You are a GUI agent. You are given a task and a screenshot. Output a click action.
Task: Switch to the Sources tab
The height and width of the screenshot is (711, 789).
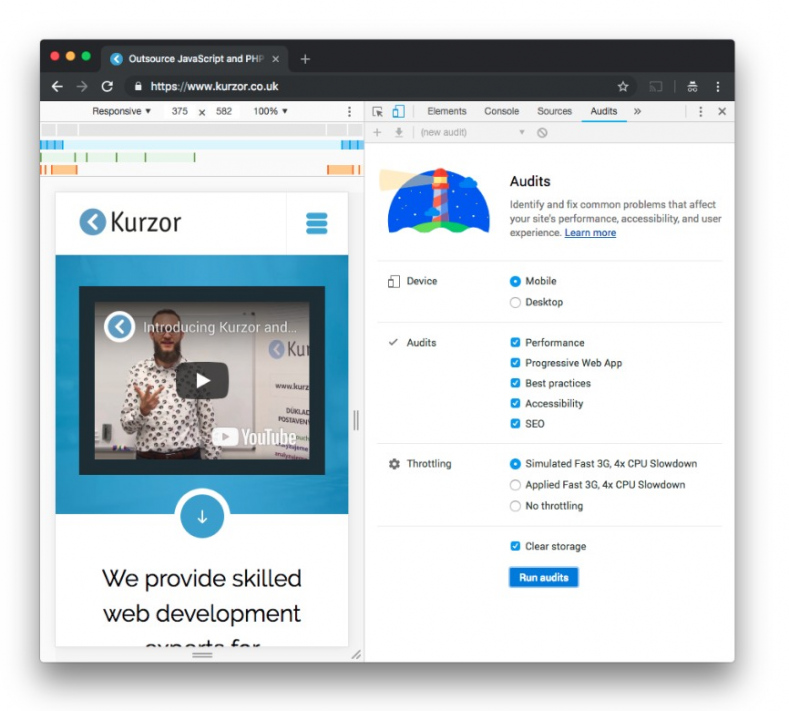[x=555, y=111]
